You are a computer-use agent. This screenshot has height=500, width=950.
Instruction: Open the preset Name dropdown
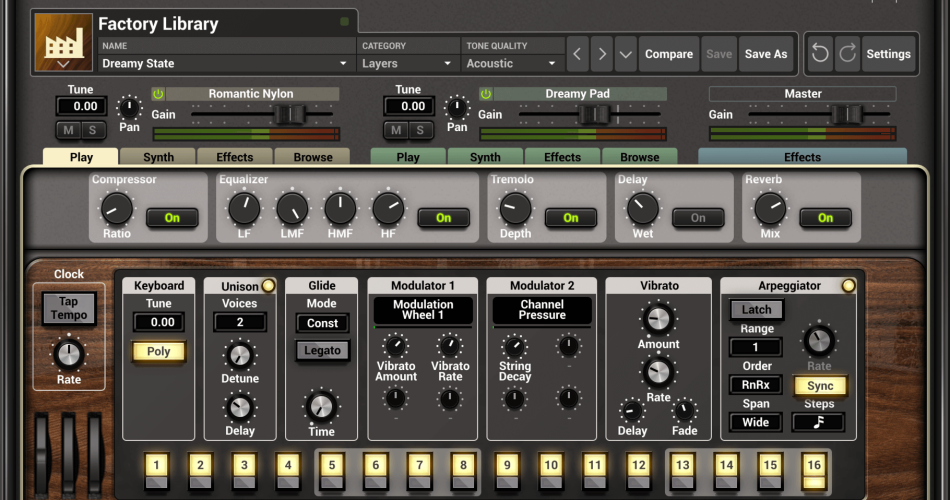[228, 63]
